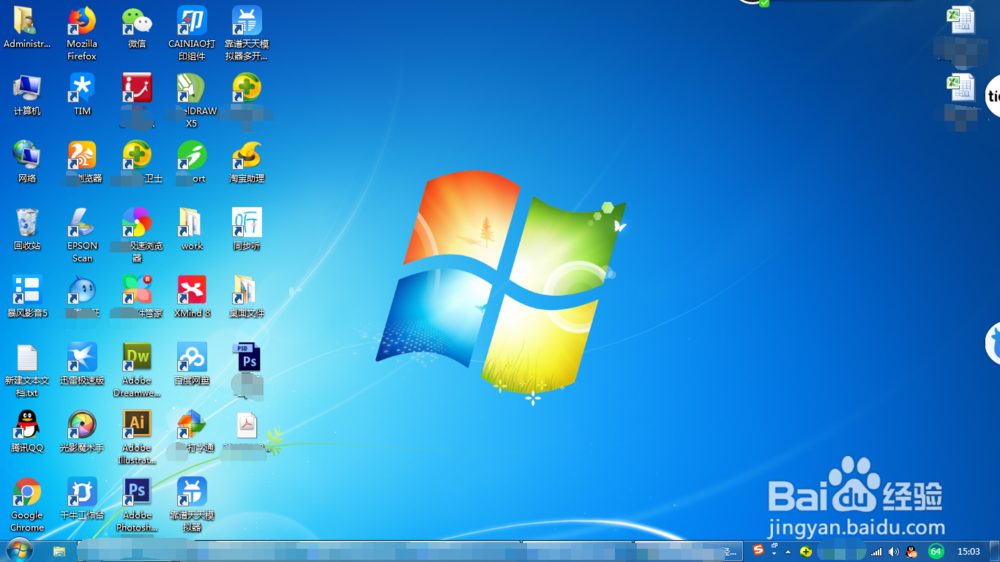Select the 网络 Network icon
1000x562 pixels.
point(27,162)
